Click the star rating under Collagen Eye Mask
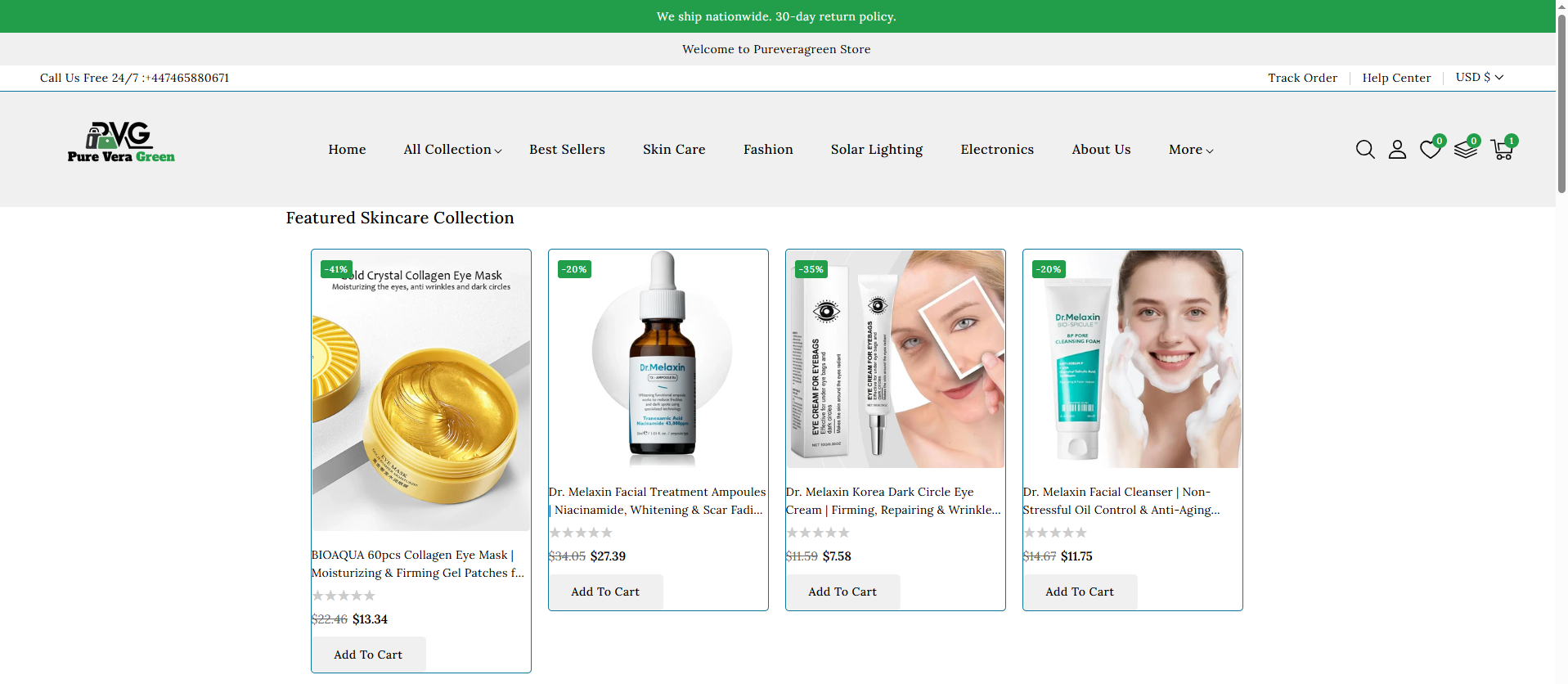Viewport: 1568px width, 684px height. click(344, 596)
